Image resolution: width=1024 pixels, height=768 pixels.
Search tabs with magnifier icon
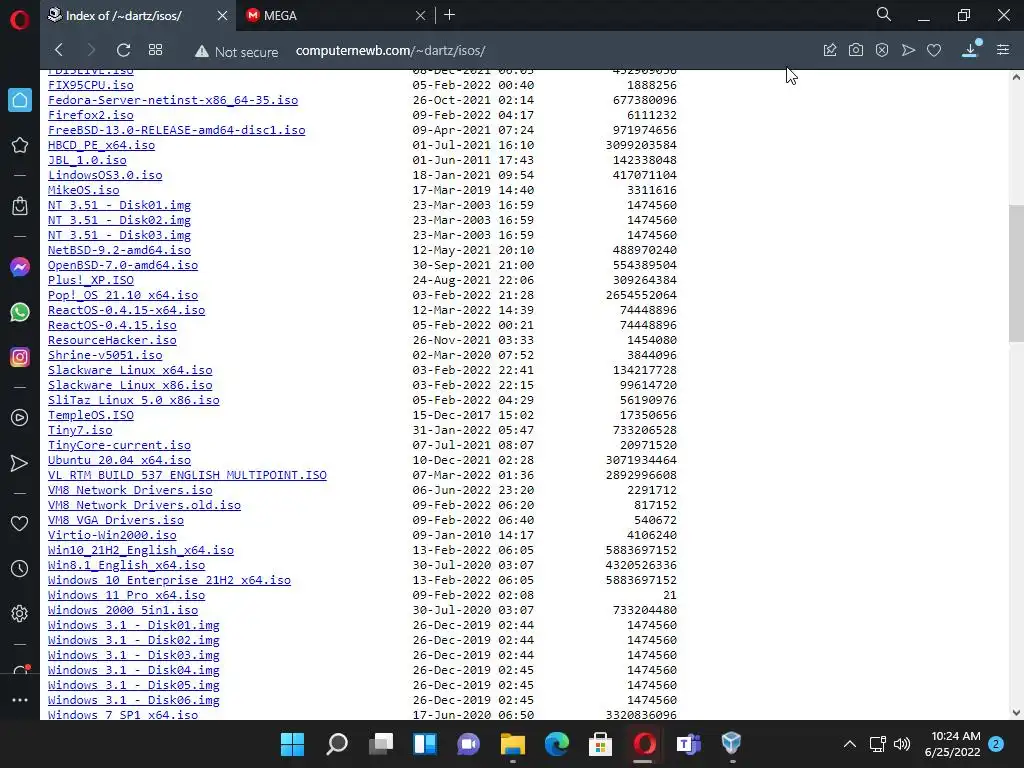[x=884, y=14]
